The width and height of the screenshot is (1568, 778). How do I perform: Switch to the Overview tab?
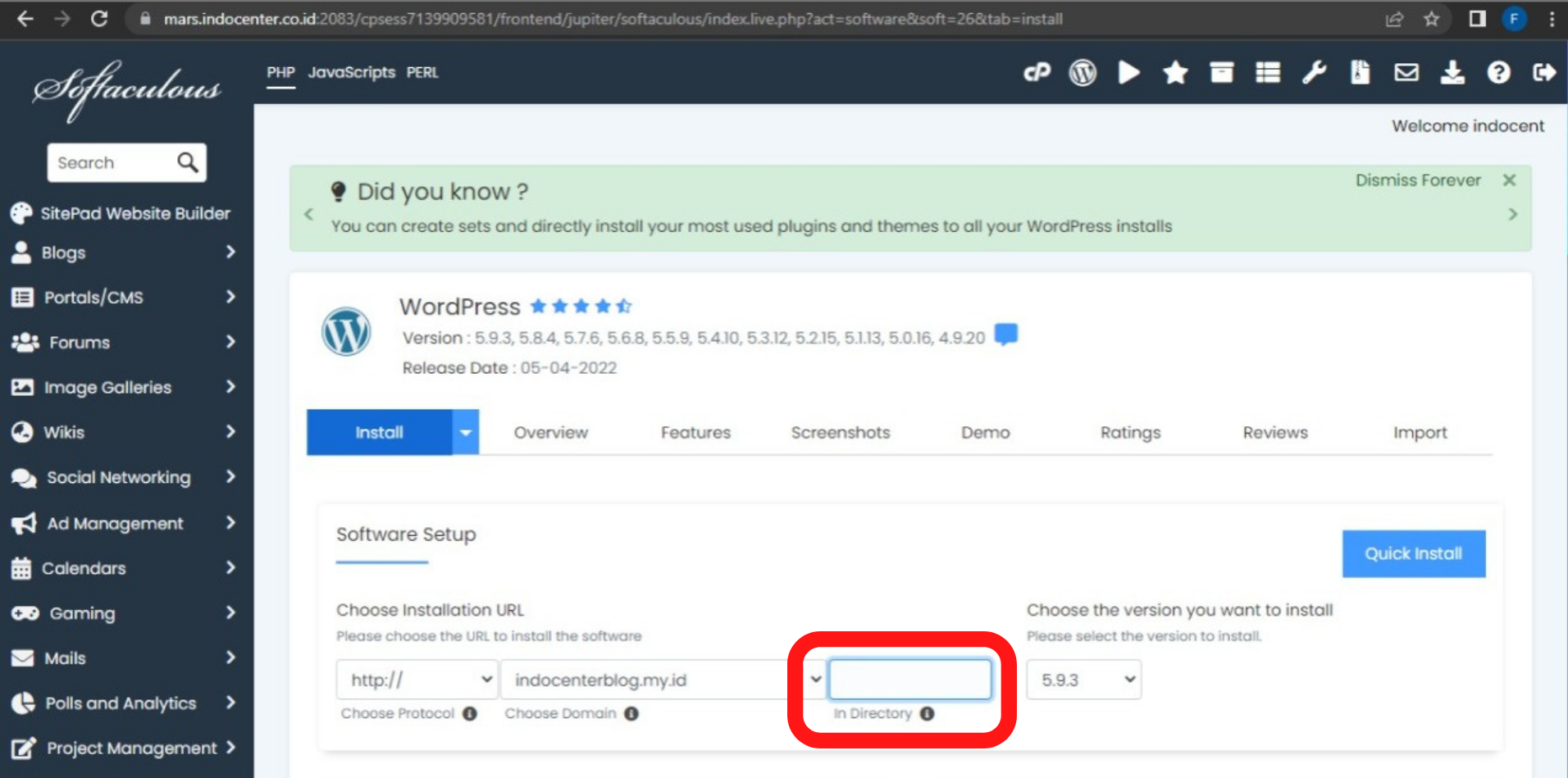tap(551, 433)
